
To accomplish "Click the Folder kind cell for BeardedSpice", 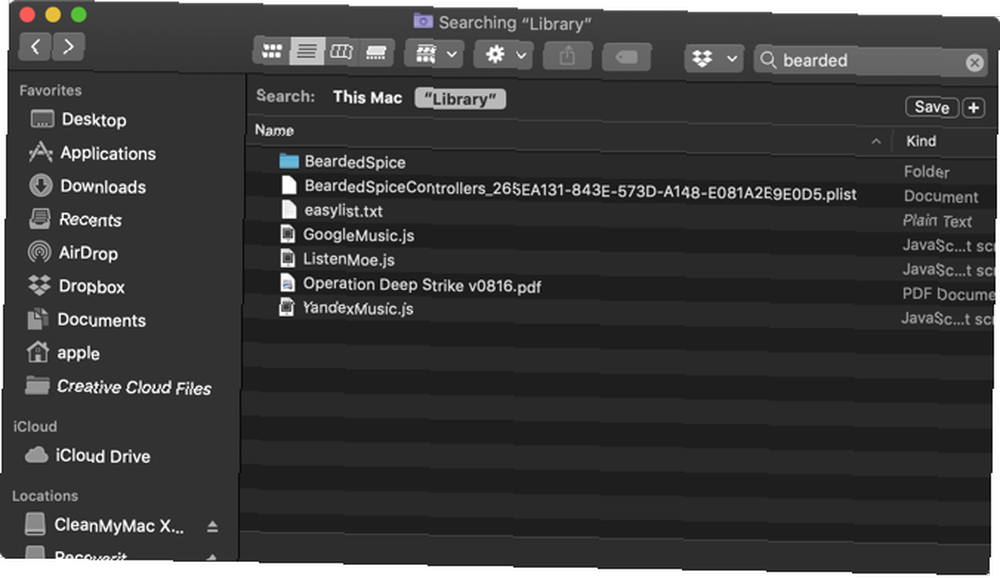I will coord(927,172).
